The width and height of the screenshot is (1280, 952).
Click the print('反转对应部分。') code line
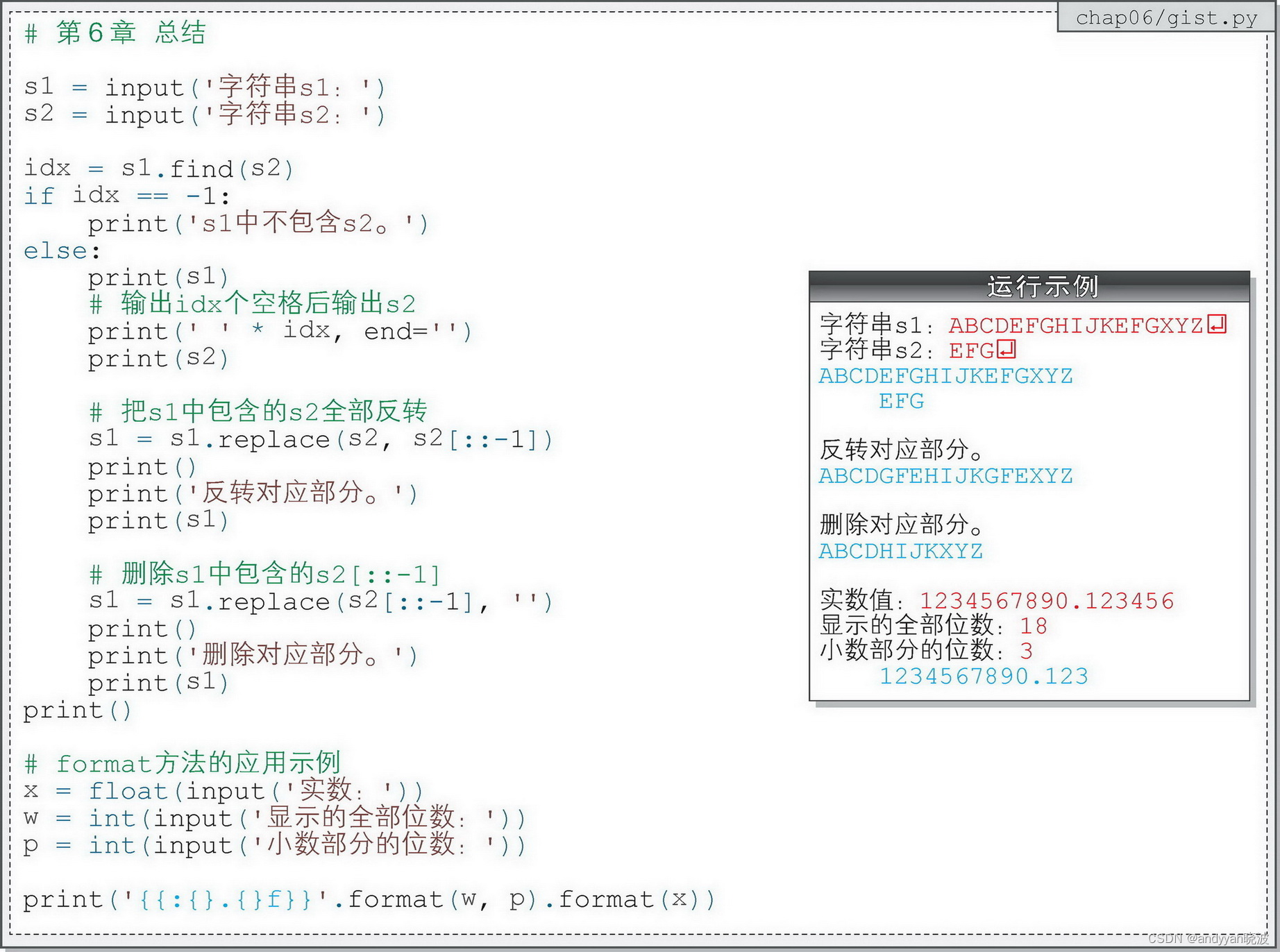coord(253,493)
